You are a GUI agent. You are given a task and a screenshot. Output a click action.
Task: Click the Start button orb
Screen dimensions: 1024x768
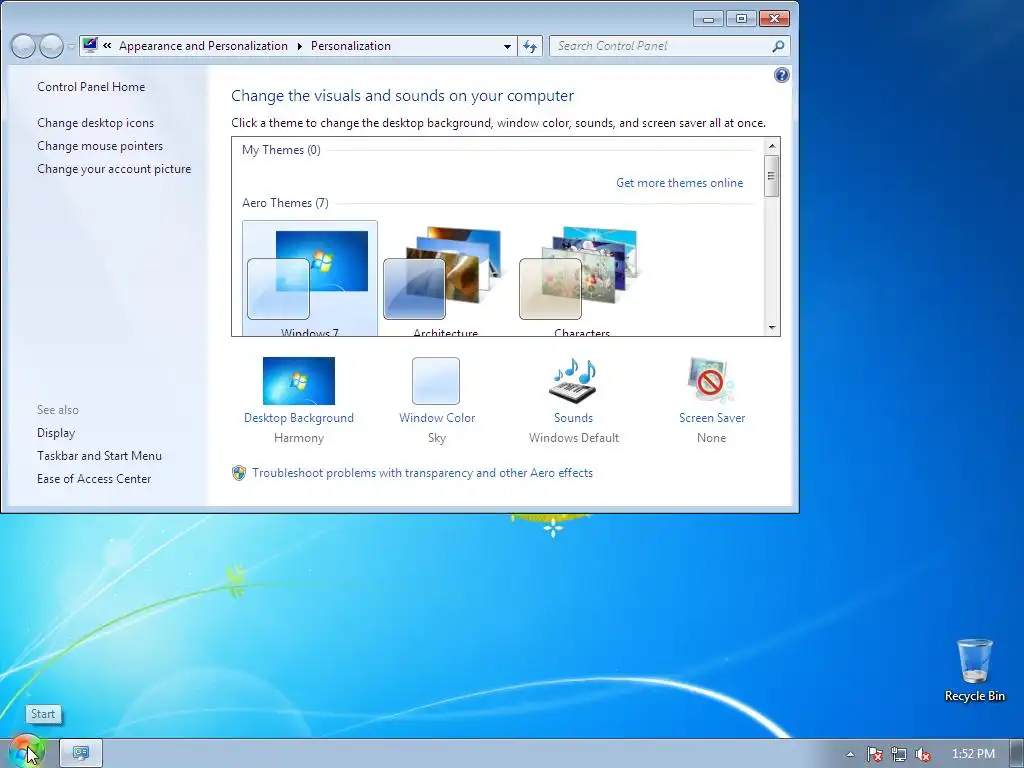pos(26,752)
